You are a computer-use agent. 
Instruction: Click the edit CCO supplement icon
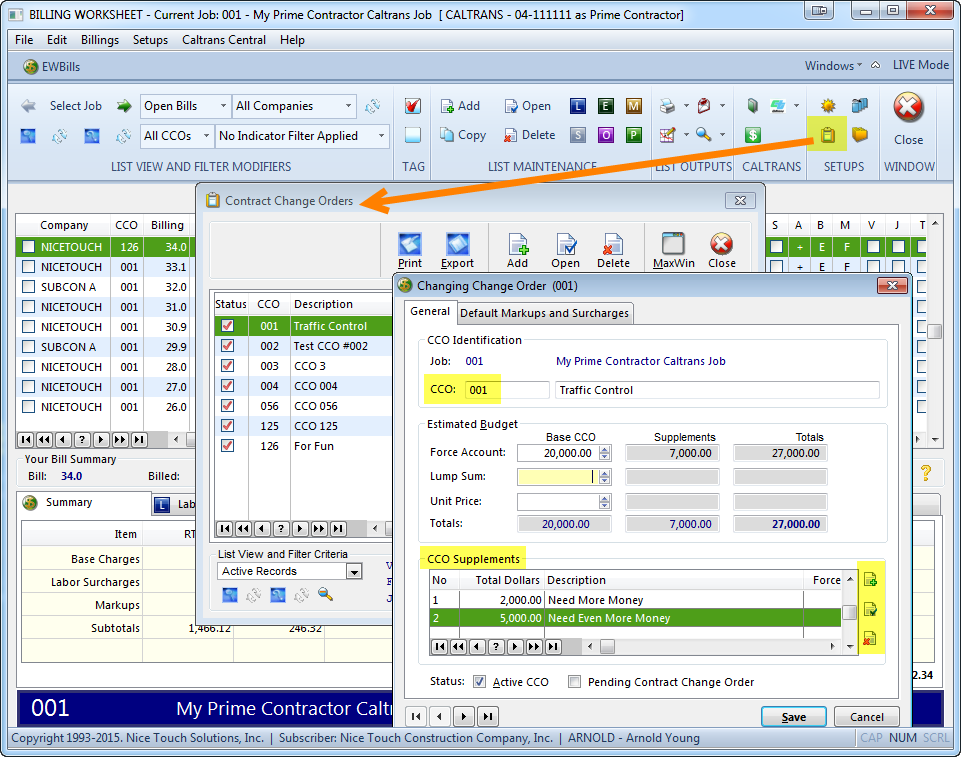870,609
